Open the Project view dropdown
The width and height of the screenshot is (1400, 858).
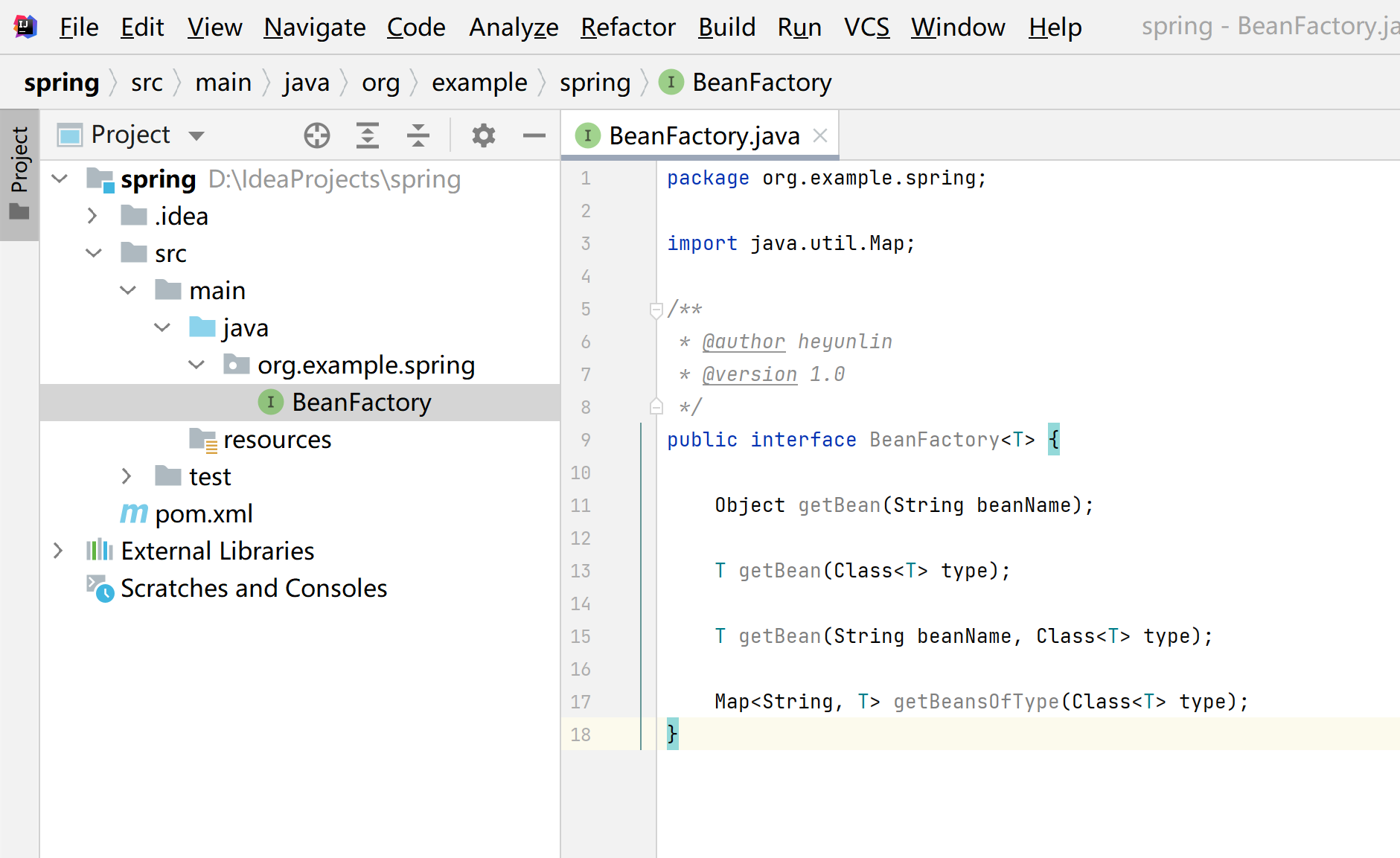tap(197, 135)
